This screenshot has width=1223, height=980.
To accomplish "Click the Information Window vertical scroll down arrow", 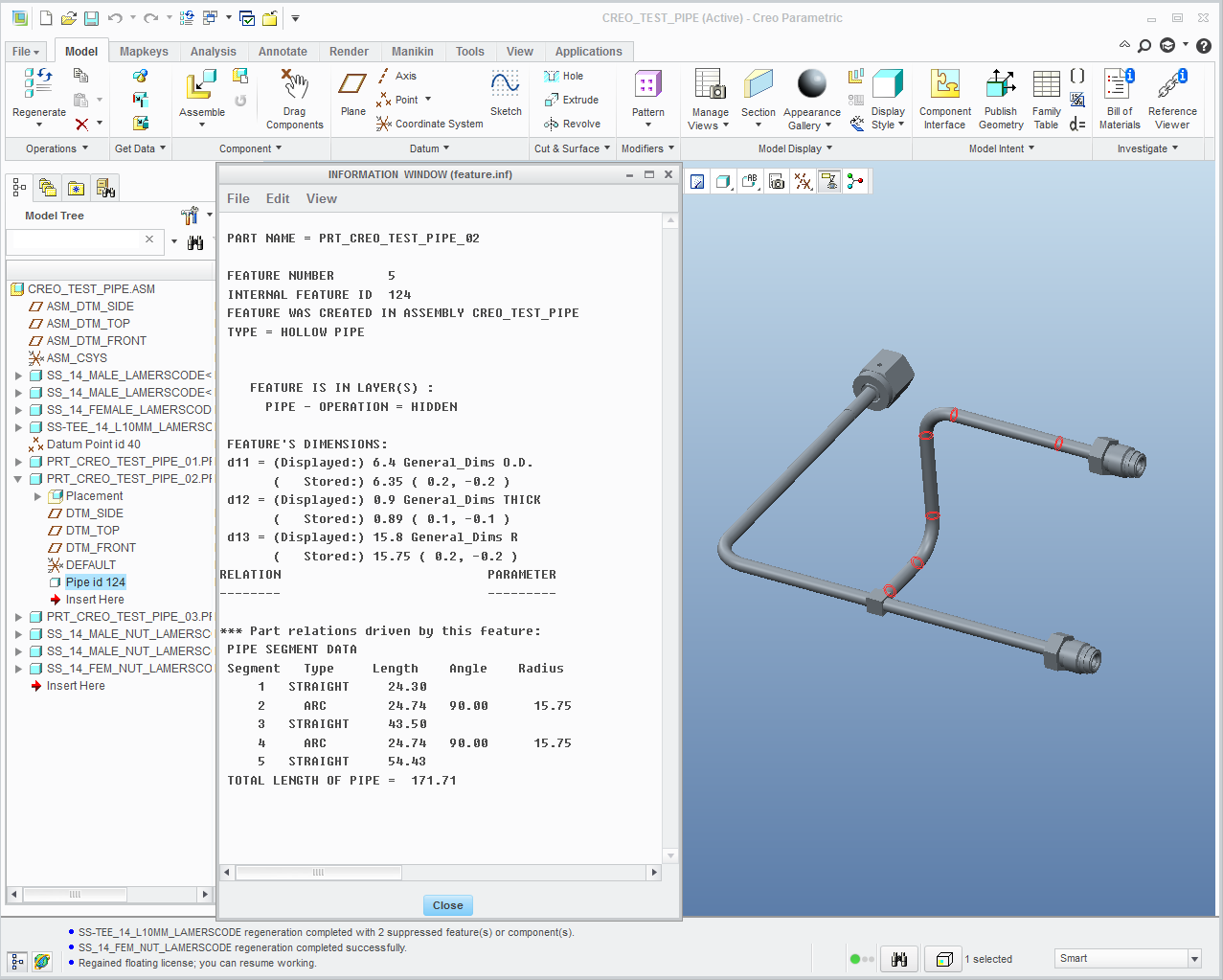I will (x=670, y=855).
